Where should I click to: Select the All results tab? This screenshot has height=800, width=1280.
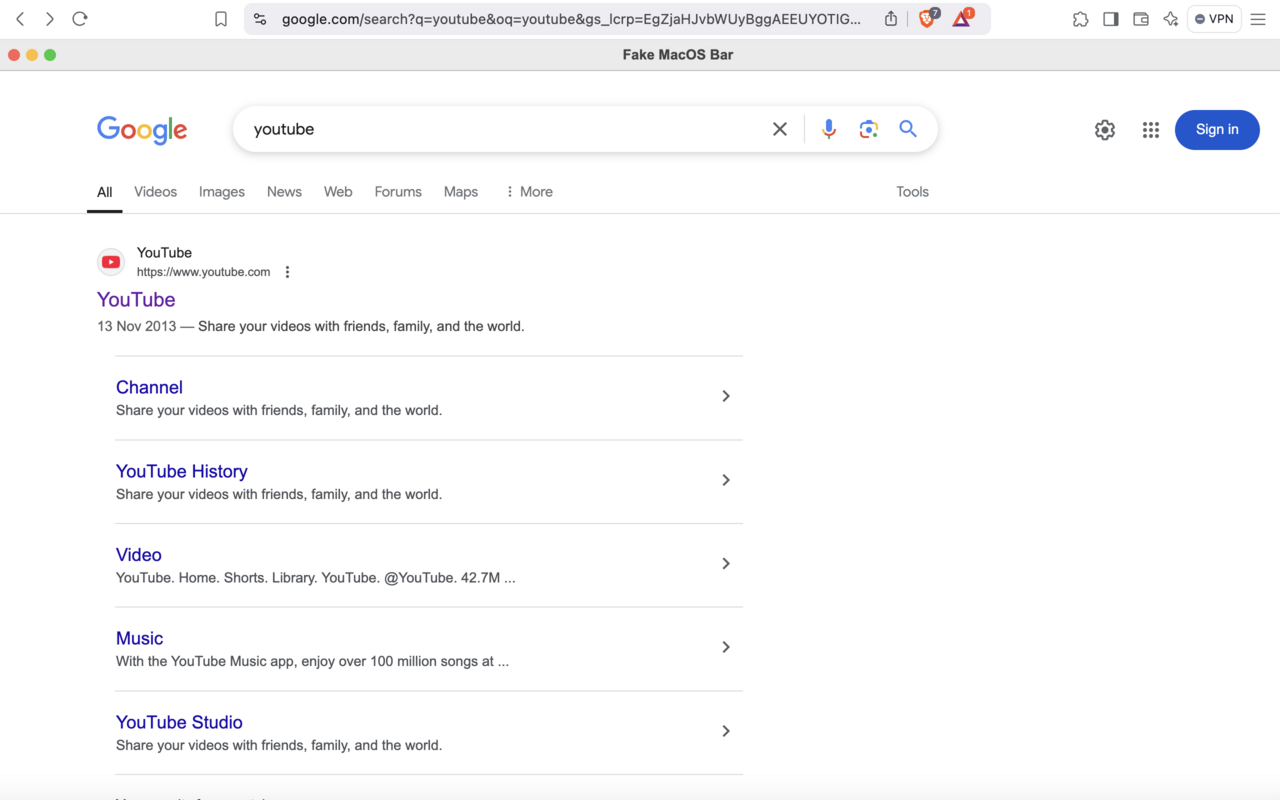[104, 192]
